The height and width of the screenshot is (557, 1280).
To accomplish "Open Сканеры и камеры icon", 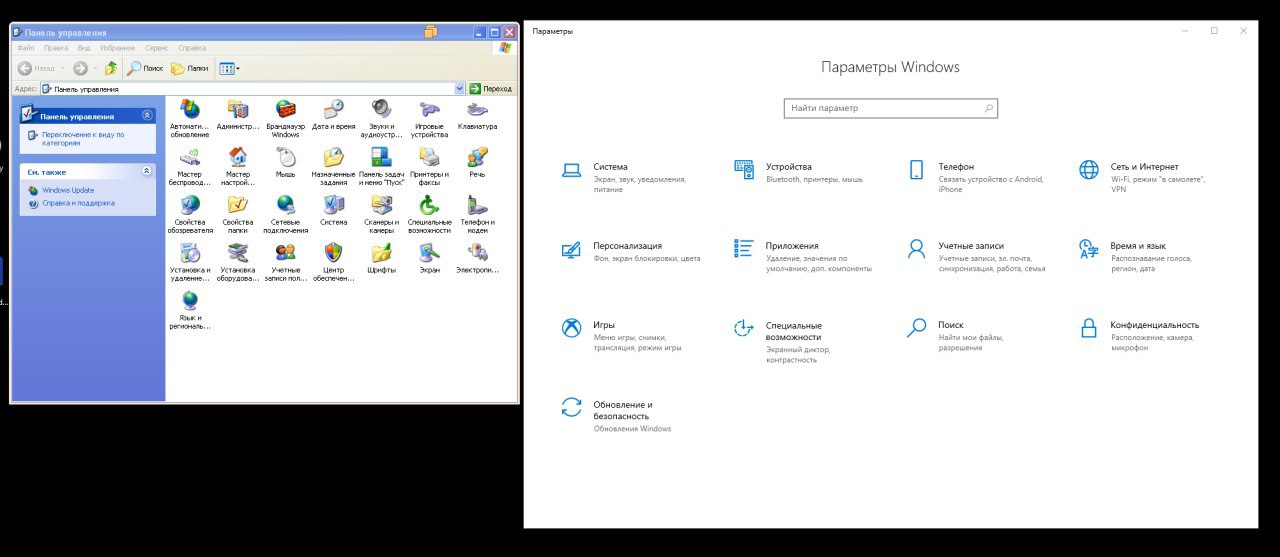I will point(381,204).
